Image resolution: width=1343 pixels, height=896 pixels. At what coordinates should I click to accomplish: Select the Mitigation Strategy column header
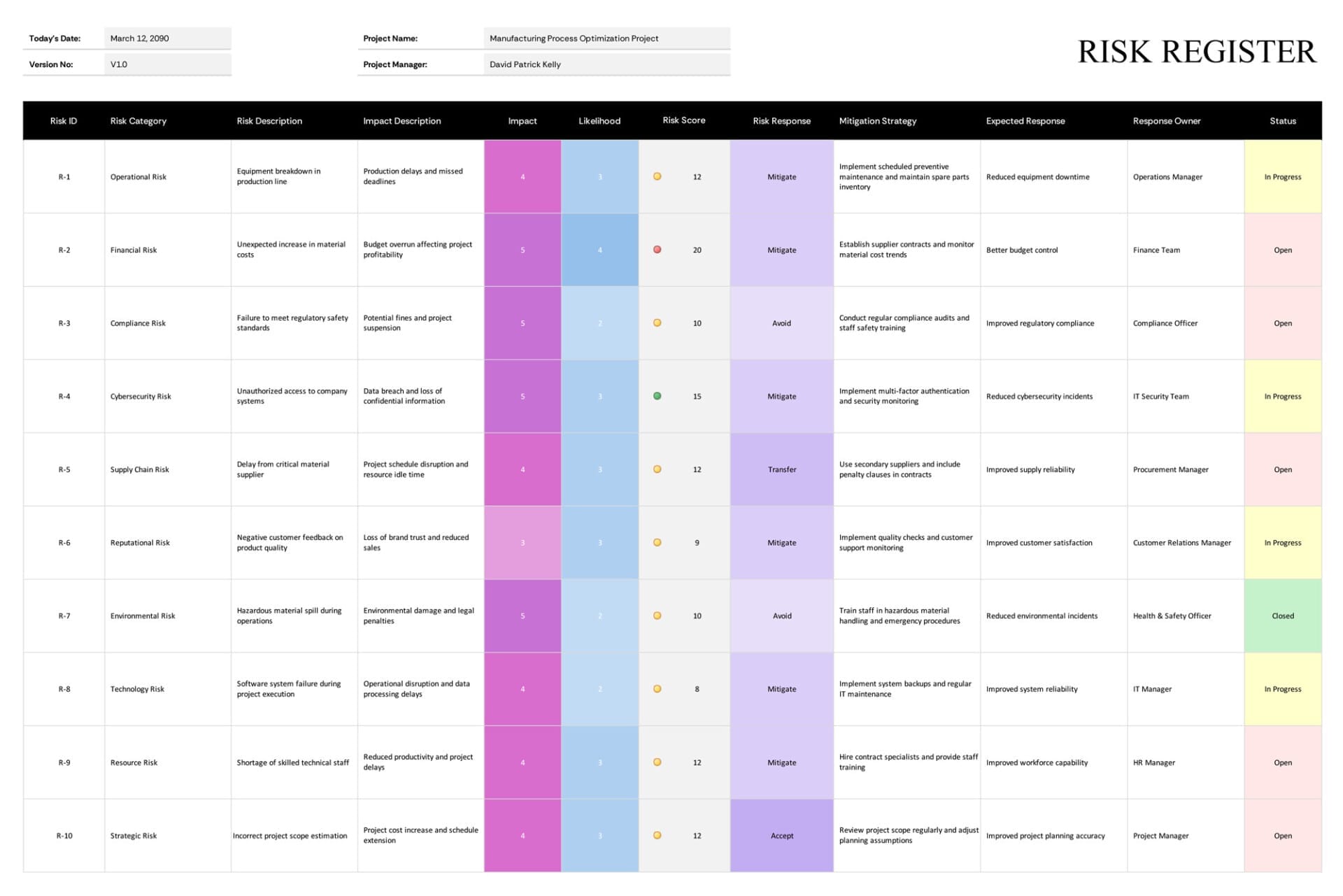[x=877, y=120]
